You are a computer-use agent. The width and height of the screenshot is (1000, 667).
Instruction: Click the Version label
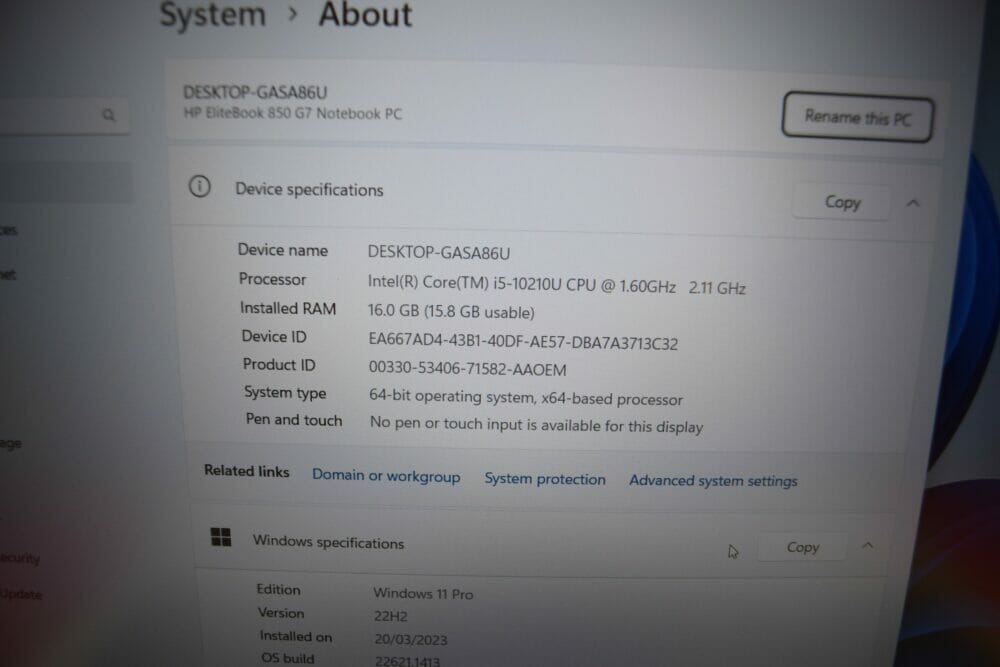[281, 613]
